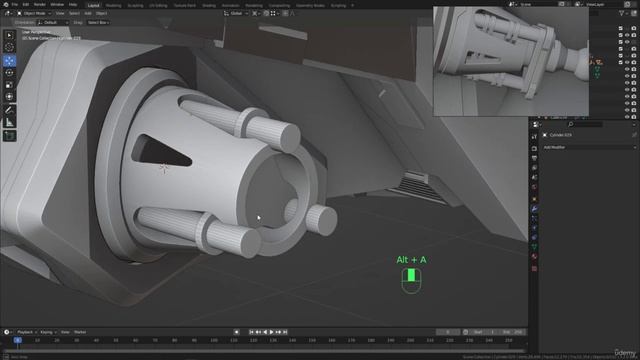
Task: Open the snapping options dropdown
Action: [x=274, y=13]
